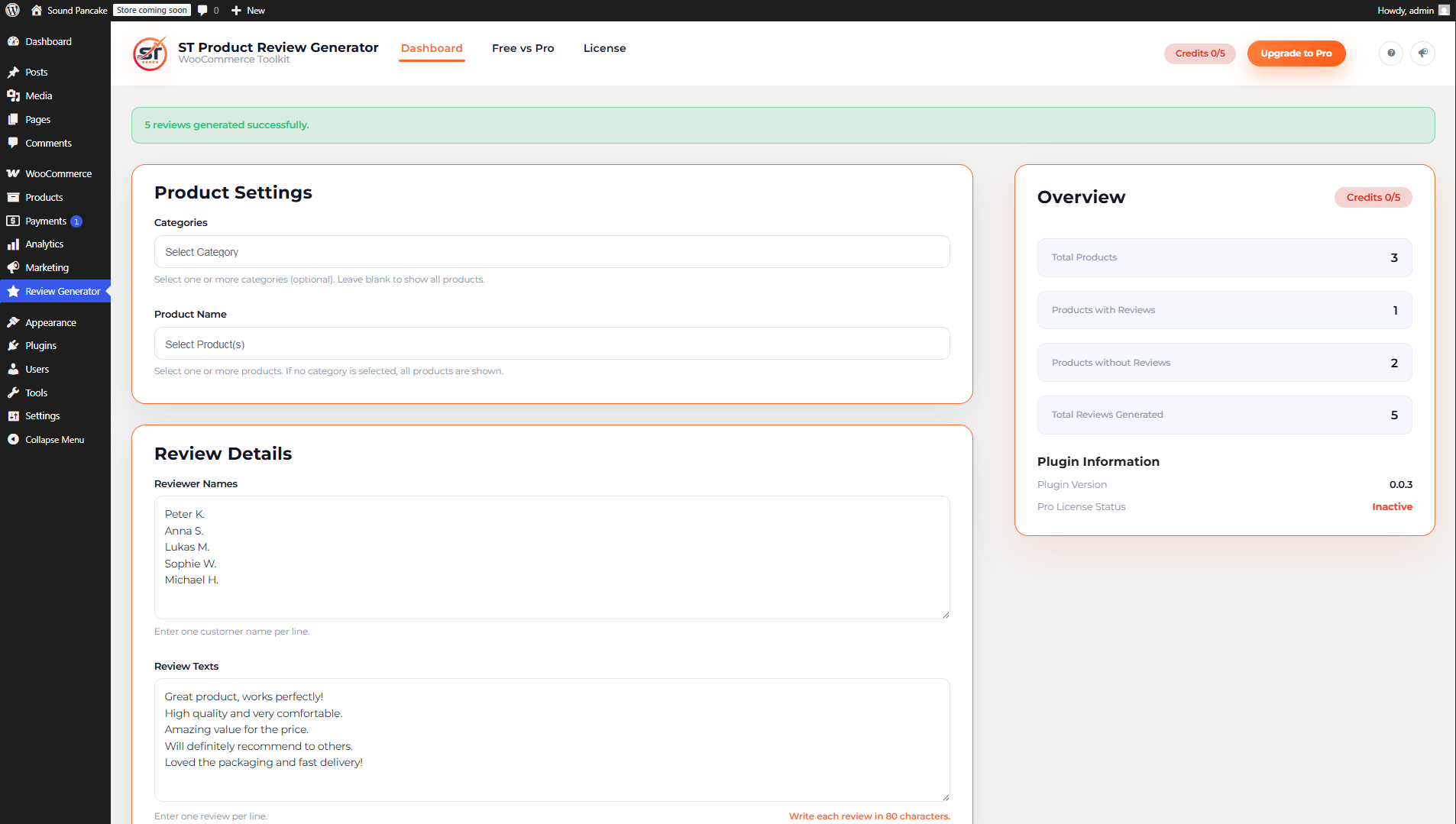Select the Products sidebar icon
The height and width of the screenshot is (824, 1456).
pos(43,197)
